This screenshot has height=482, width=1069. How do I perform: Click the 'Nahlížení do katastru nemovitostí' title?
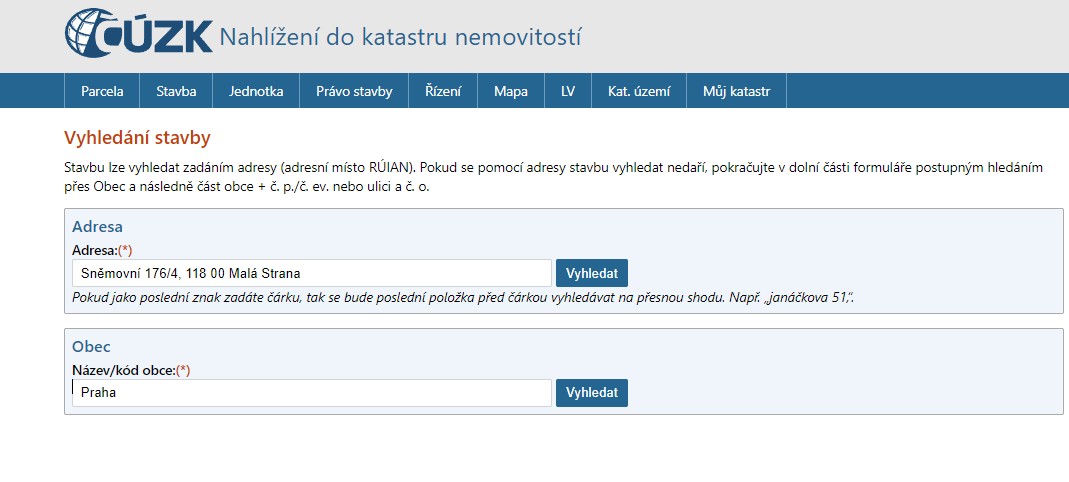pos(399,38)
